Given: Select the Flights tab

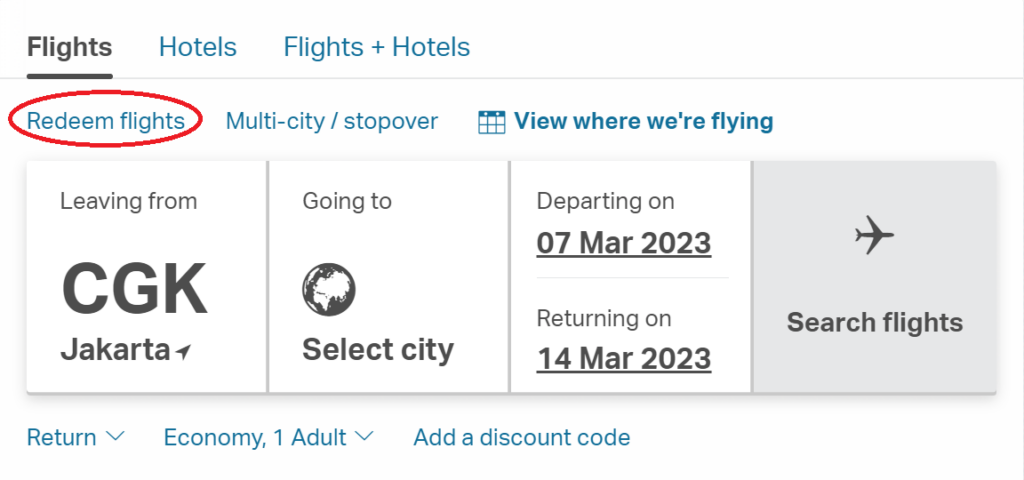Looking at the screenshot, I should click(x=70, y=47).
